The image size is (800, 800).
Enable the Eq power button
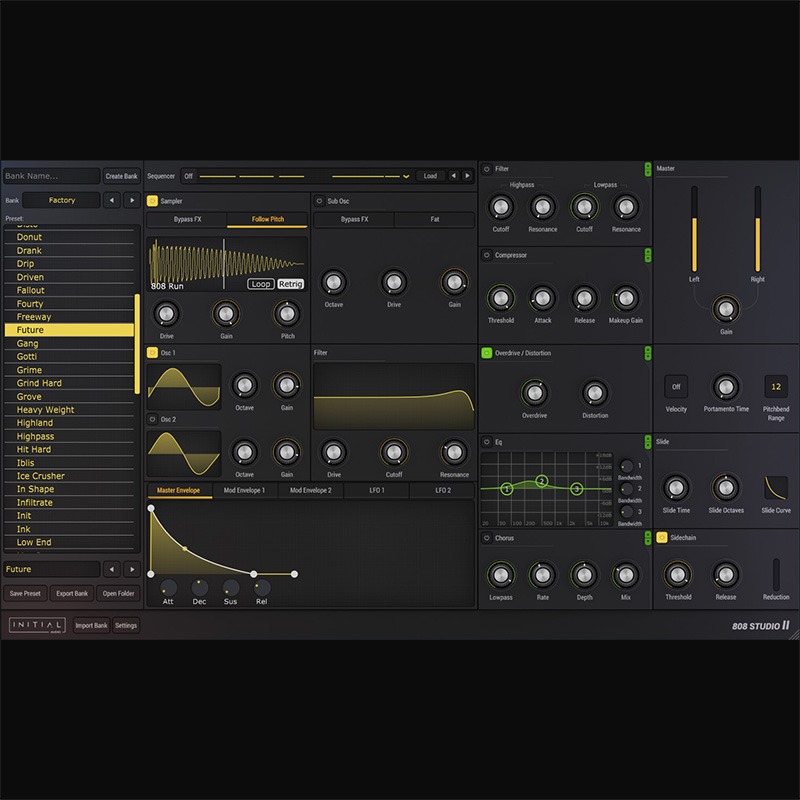point(487,442)
